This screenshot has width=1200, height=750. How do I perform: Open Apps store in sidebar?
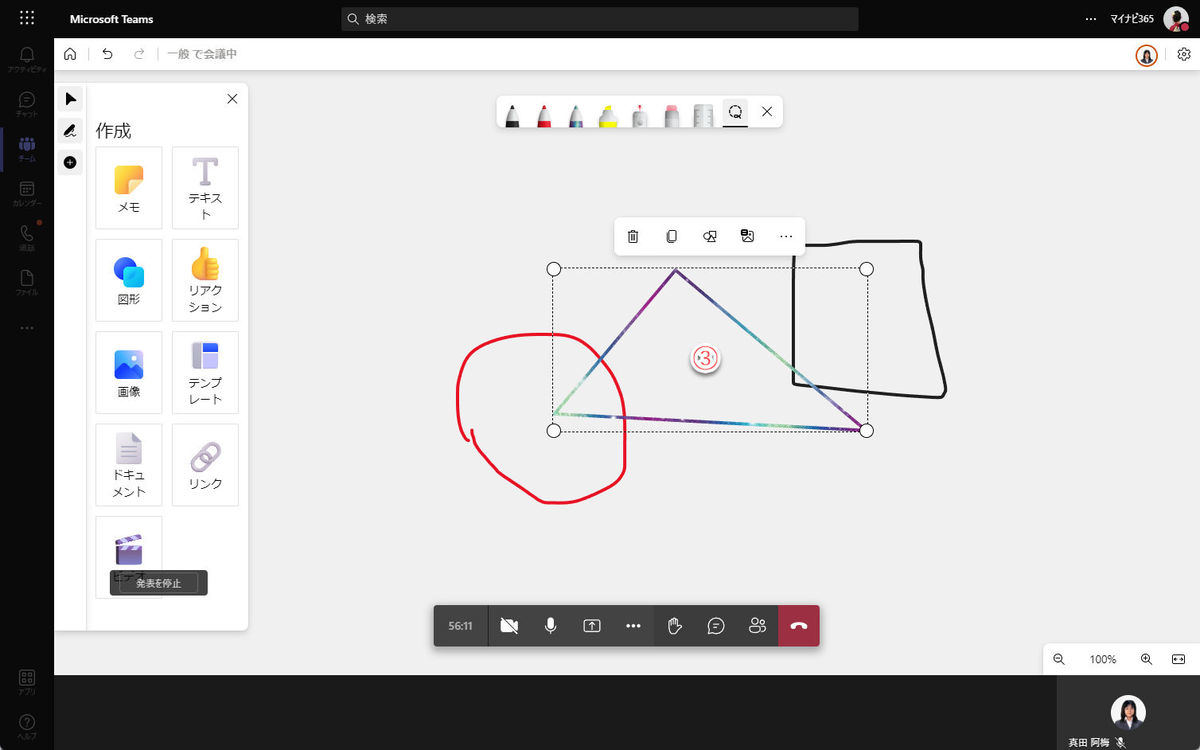click(x=27, y=682)
